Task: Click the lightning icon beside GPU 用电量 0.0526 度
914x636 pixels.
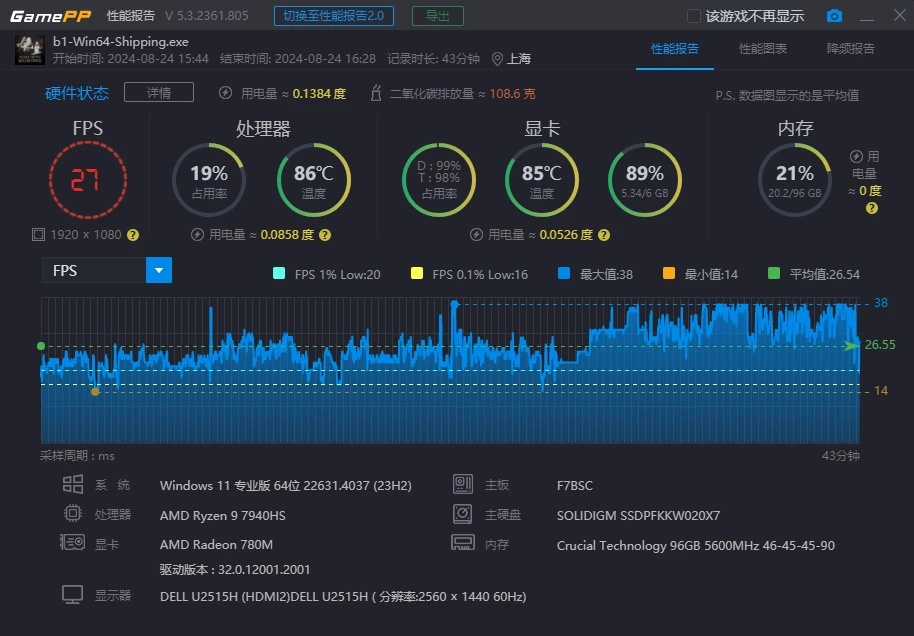Action: coord(476,234)
